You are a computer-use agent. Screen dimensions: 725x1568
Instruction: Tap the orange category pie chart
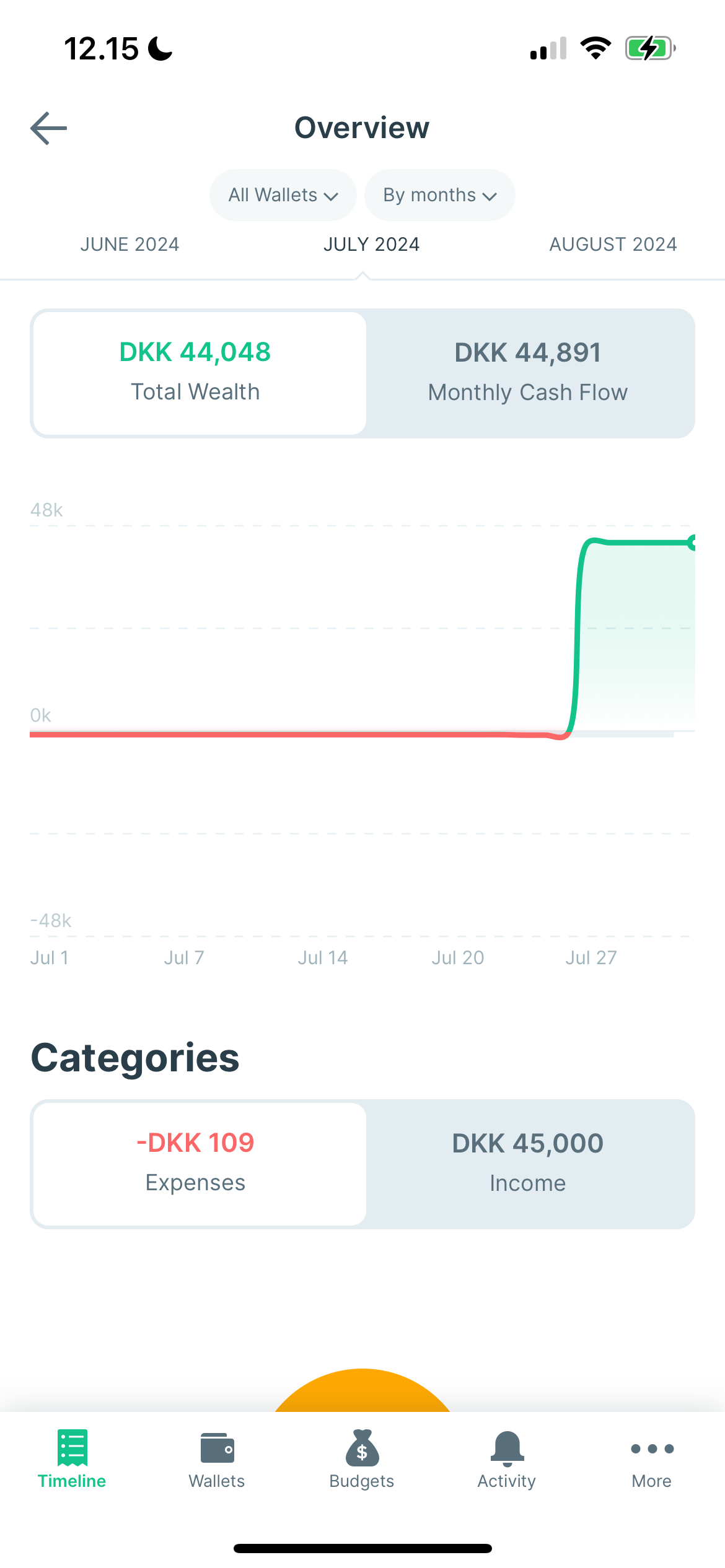(x=362, y=1390)
